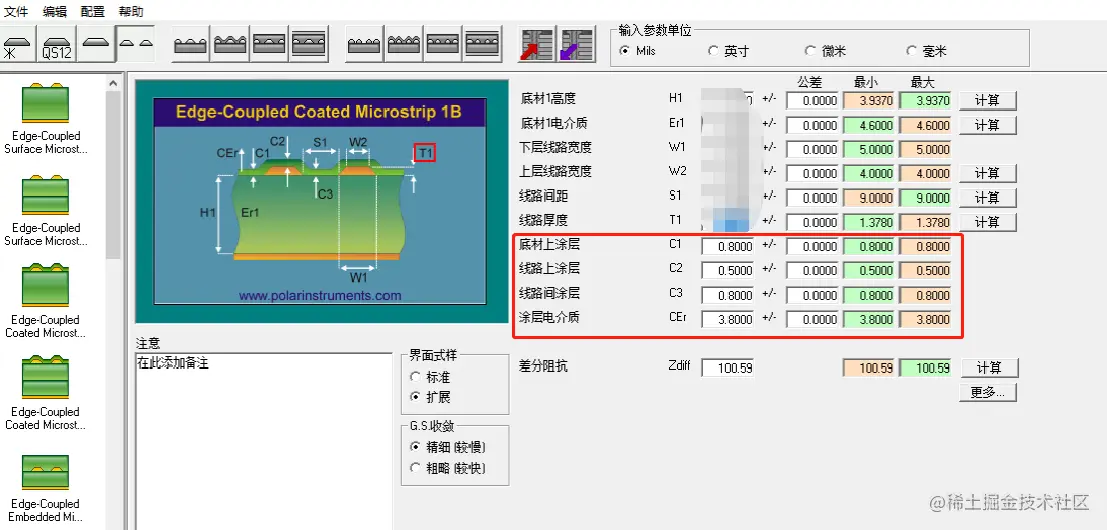Click the Edge-Coupled Coated Microstrip 1B diagram

pos(320,201)
